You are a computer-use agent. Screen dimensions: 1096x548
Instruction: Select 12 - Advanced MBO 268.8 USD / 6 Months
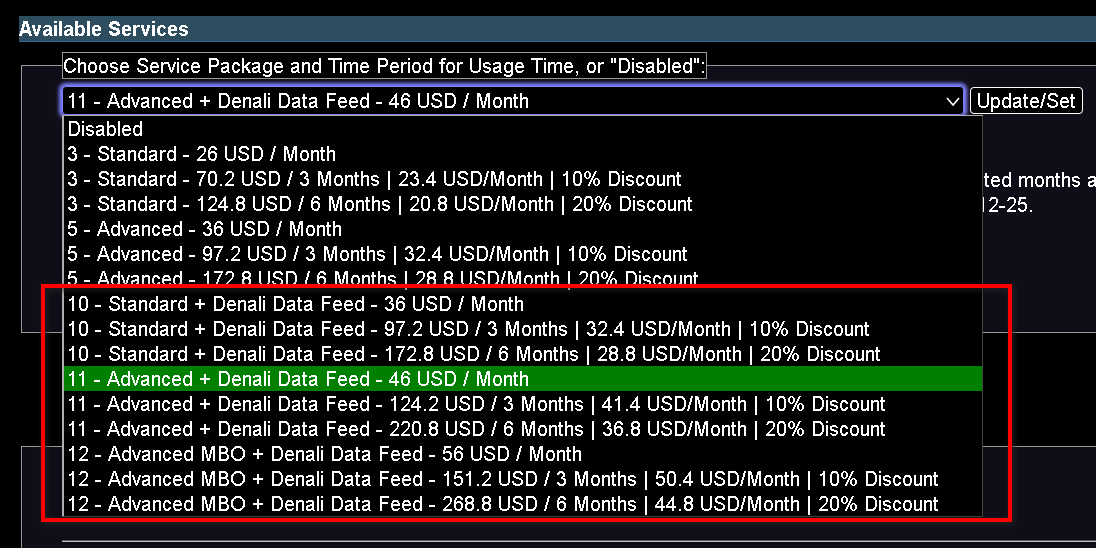(x=523, y=503)
